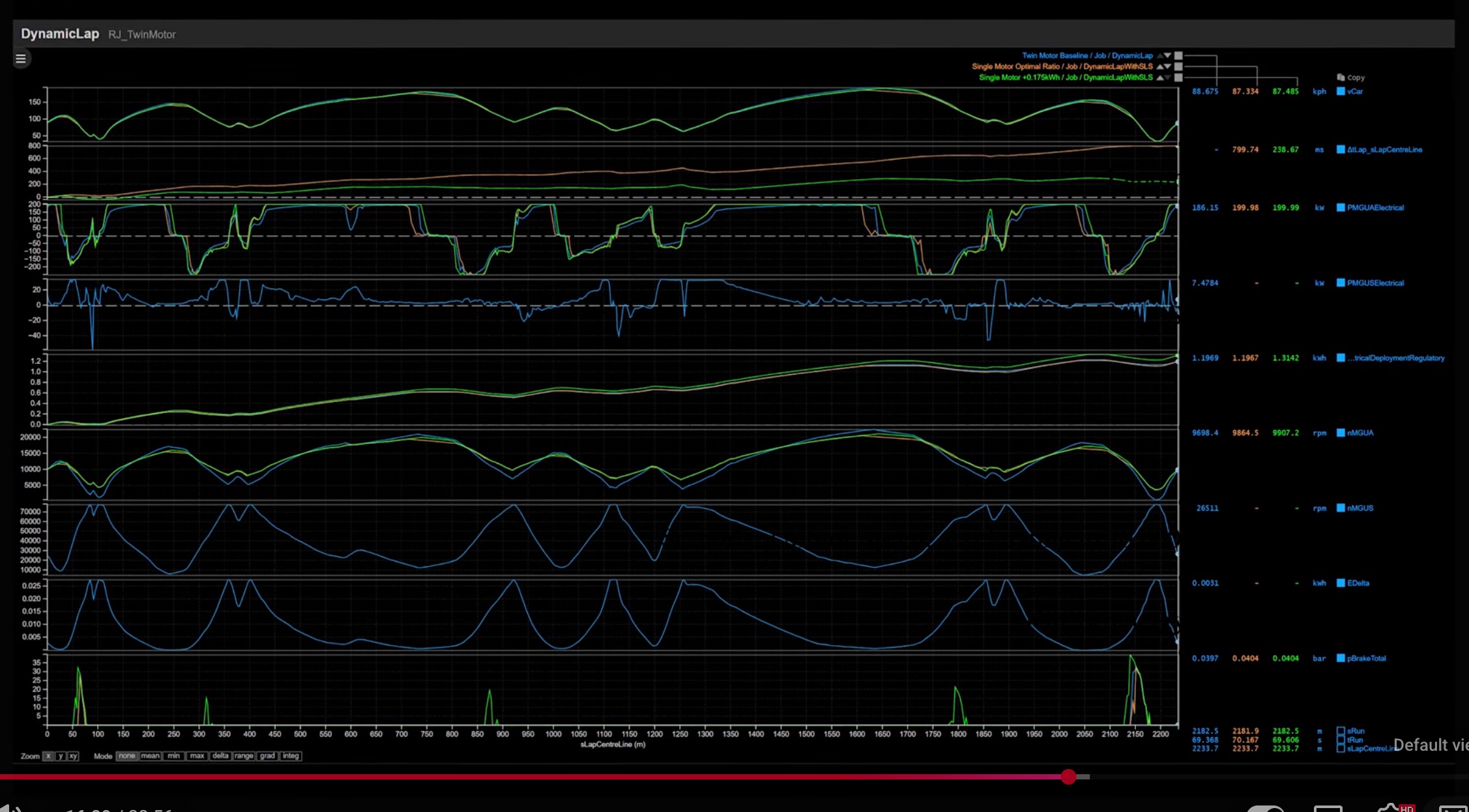
Task: Enable the tRun channel checkbox
Action: (1341, 740)
